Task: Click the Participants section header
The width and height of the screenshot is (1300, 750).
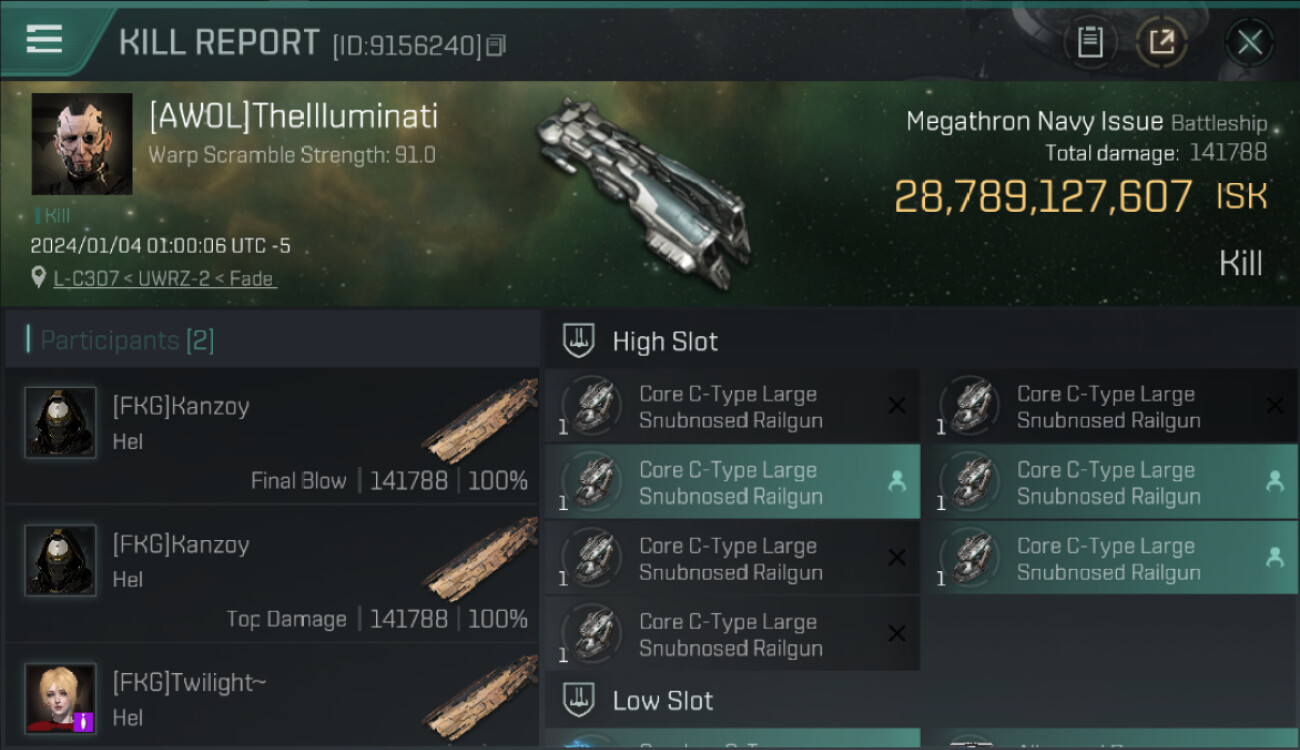Action: tap(126, 341)
